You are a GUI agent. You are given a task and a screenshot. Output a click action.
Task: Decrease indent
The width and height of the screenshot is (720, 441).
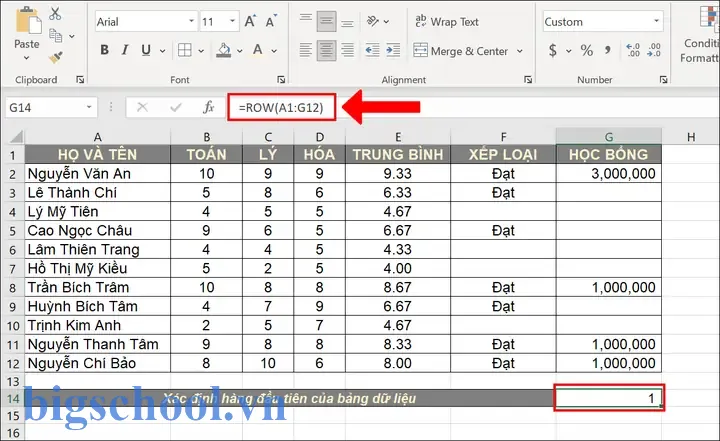tap(372, 50)
